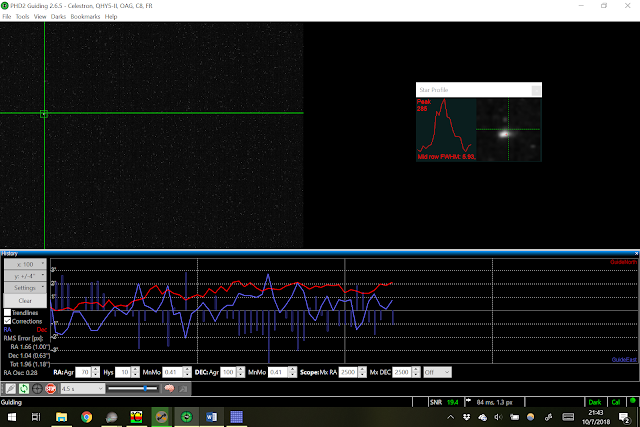640x427 pixels.
Task: Open the Brain advanced settings icon
Action: 169,389
